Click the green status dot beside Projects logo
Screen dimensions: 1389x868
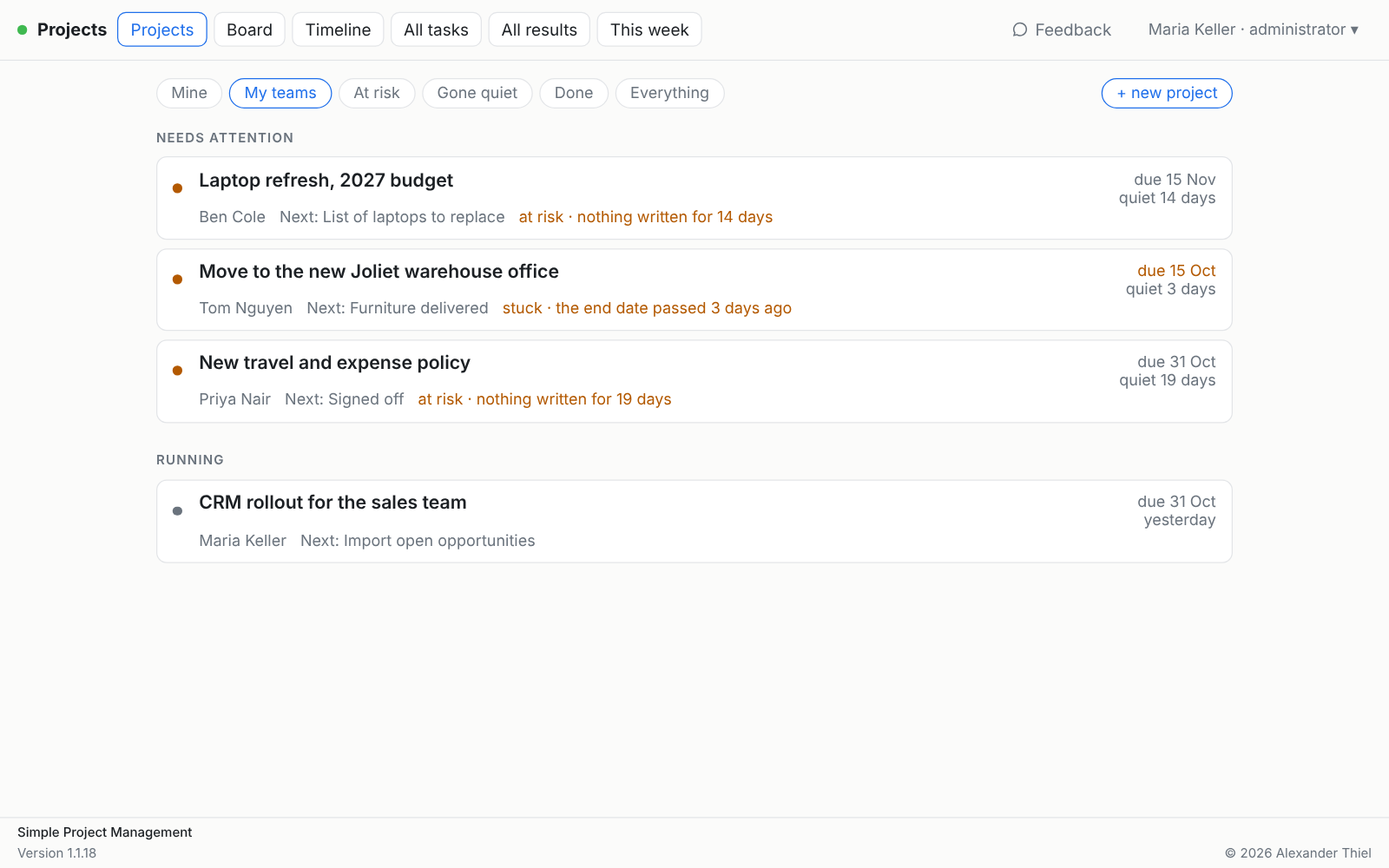click(23, 30)
